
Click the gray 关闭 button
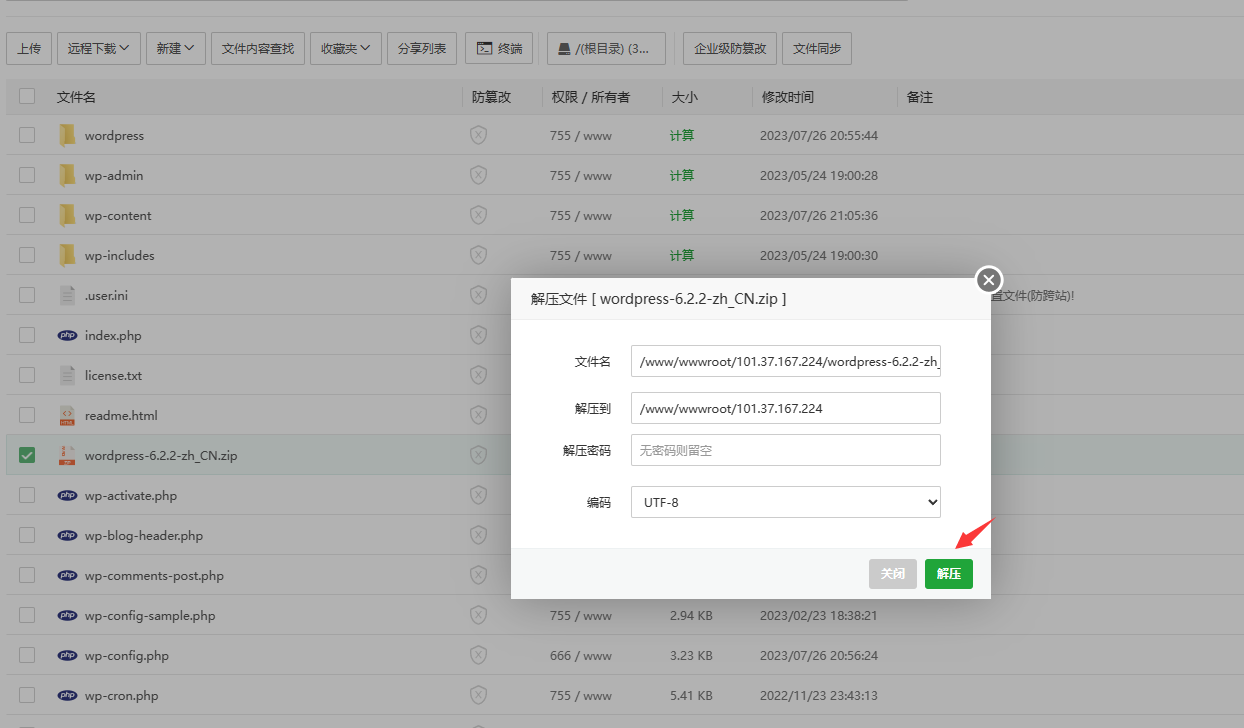click(x=892, y=574)
